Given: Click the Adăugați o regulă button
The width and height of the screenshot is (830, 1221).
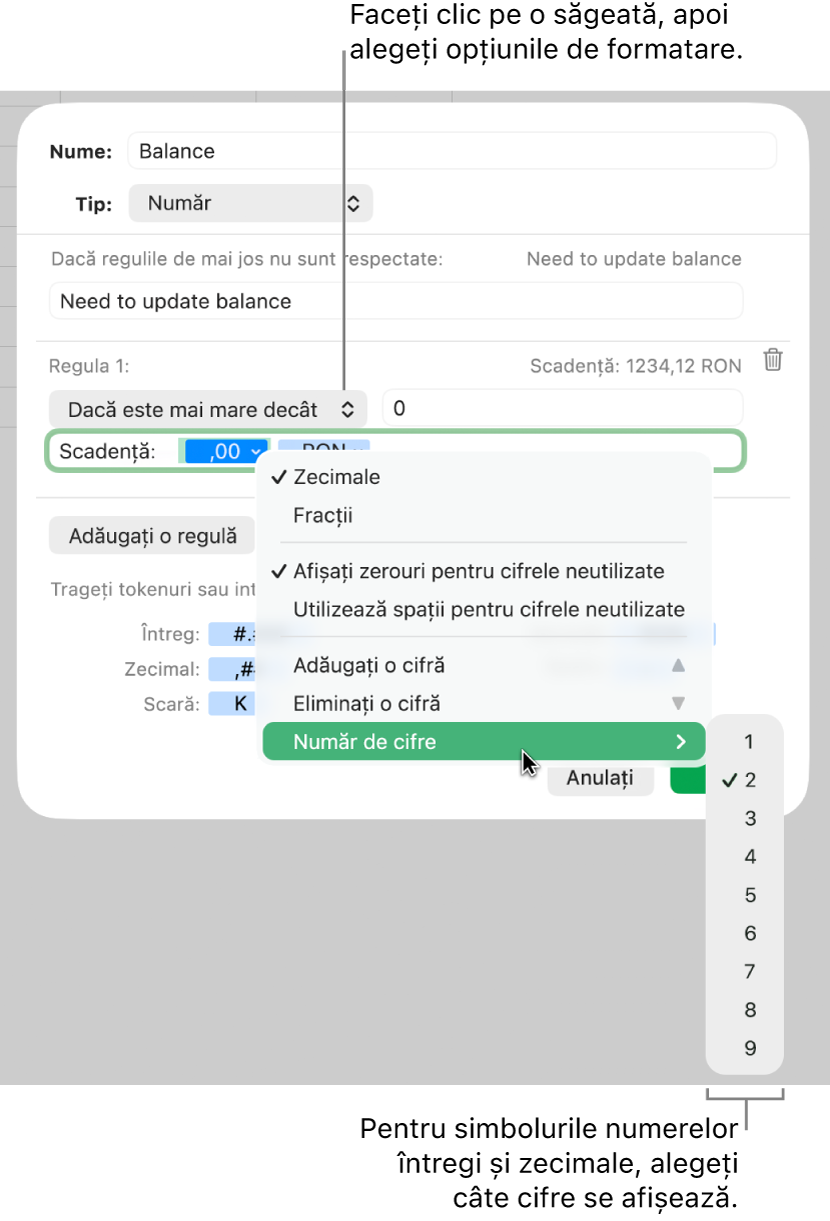Looking at the screenshot, I should click(153, 536).
